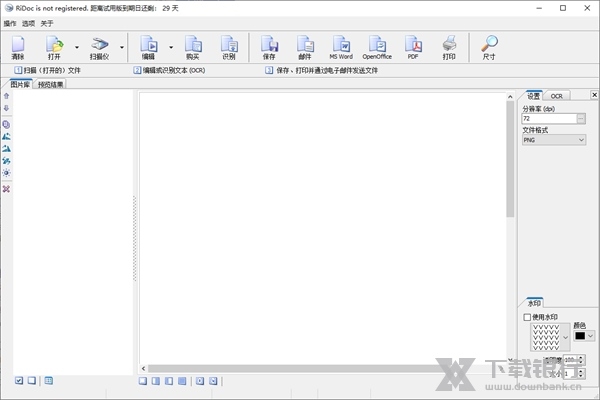Click the 打印 (Print) icon
Image resolution: width=600 pixels, height=400 pixels.
click(449, 47)
